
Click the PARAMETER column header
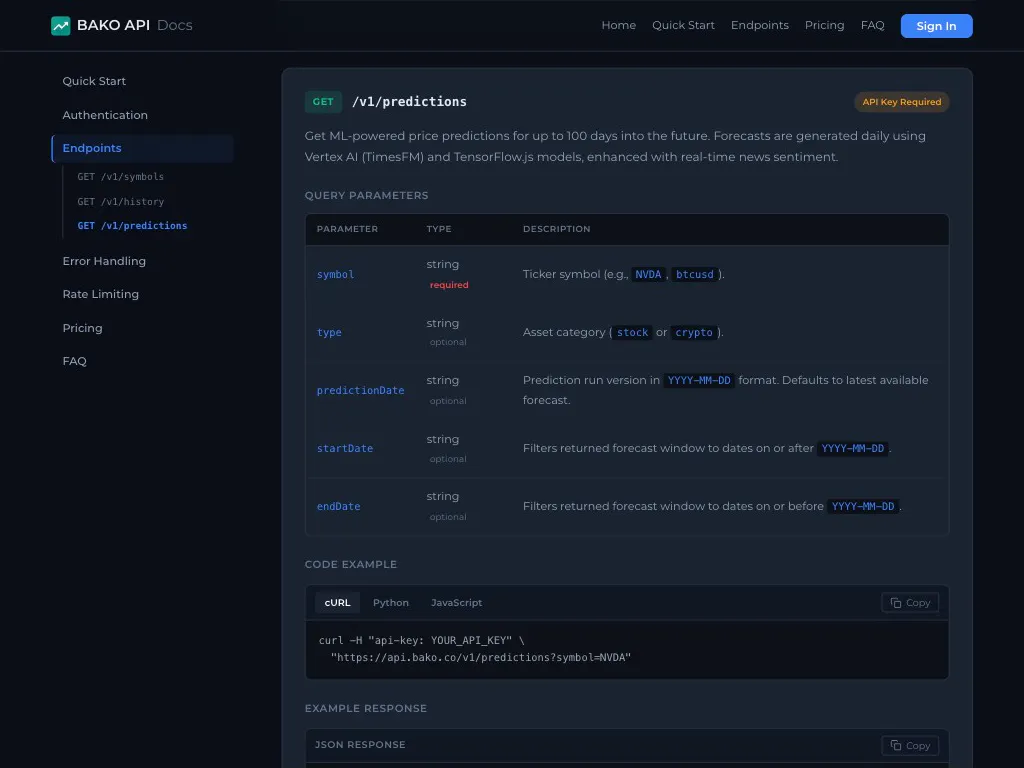tap(347, 229)
